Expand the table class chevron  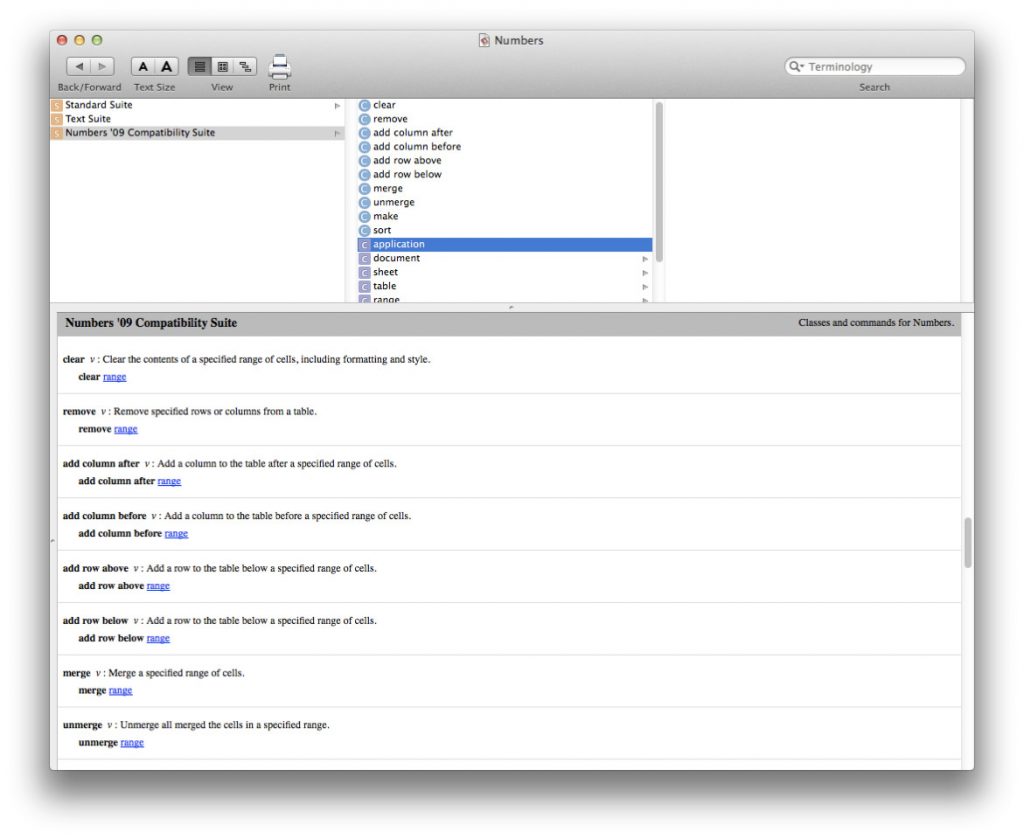pyautogui.click(x=647, y=285)
